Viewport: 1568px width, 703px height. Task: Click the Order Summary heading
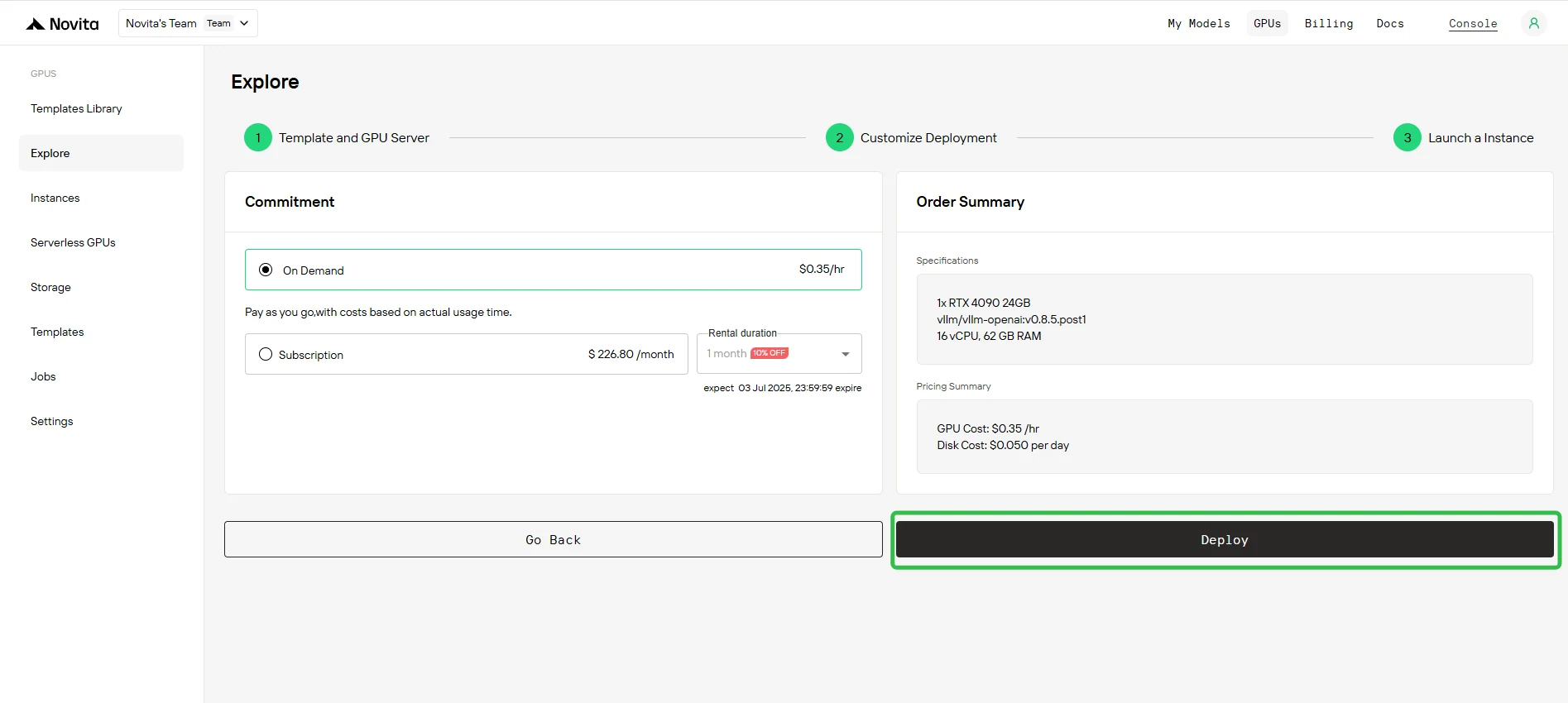[x=970, y=202]
